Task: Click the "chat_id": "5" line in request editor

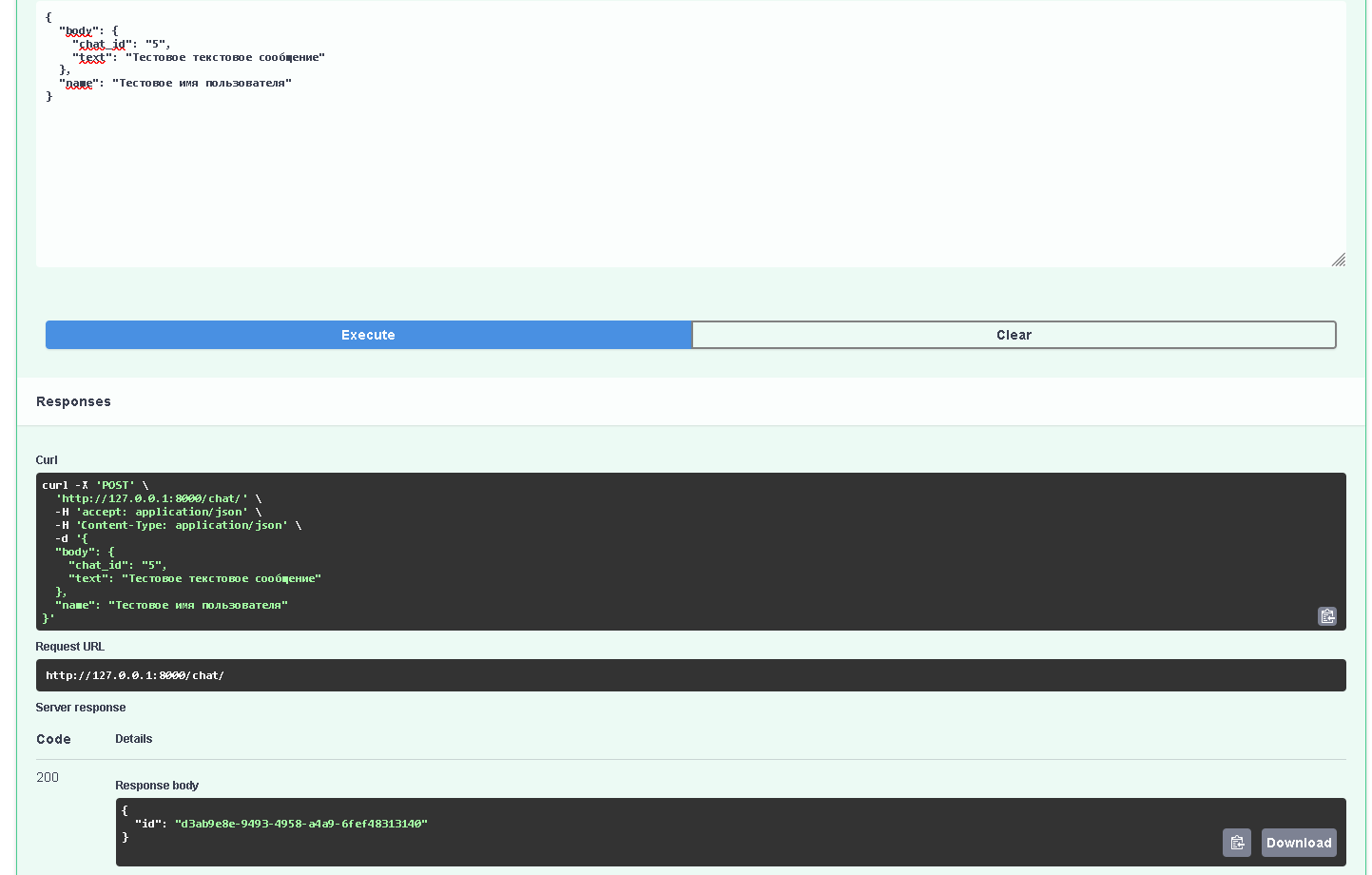Action: tap(122, 44)
